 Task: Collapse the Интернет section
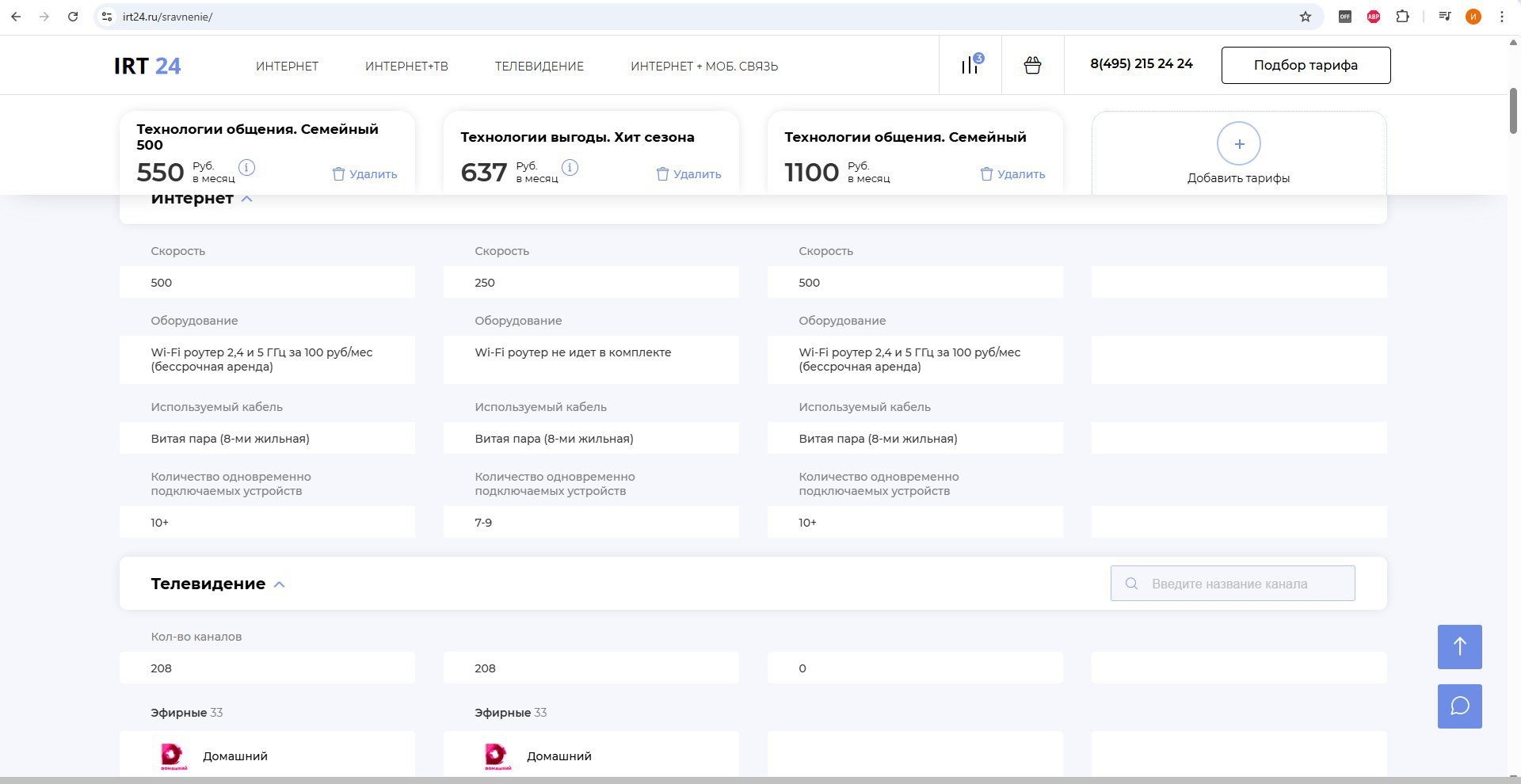[246, 199]
